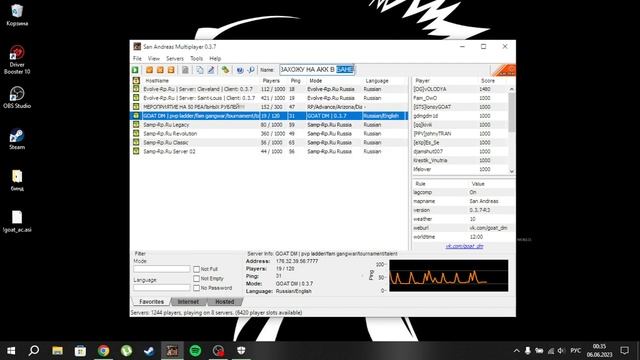This screenshot has width=640, height=360.
Task: Click the green tag toolbar icon
Action: click(x=225, y=70)
